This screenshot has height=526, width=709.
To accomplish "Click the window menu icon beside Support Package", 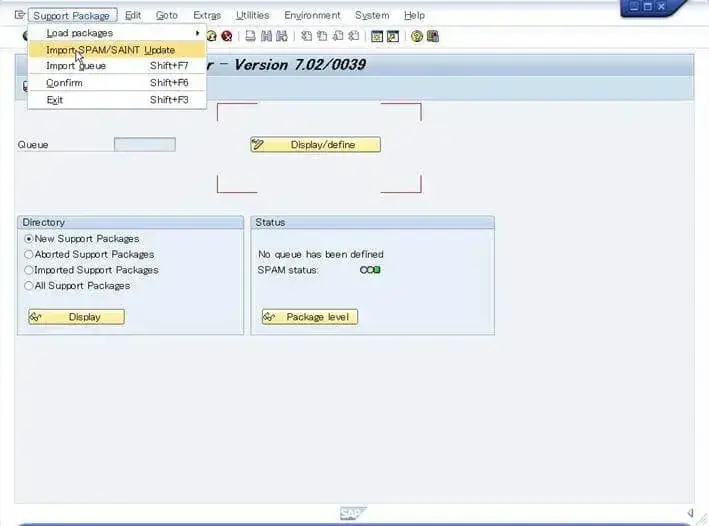I will [19, 15].
